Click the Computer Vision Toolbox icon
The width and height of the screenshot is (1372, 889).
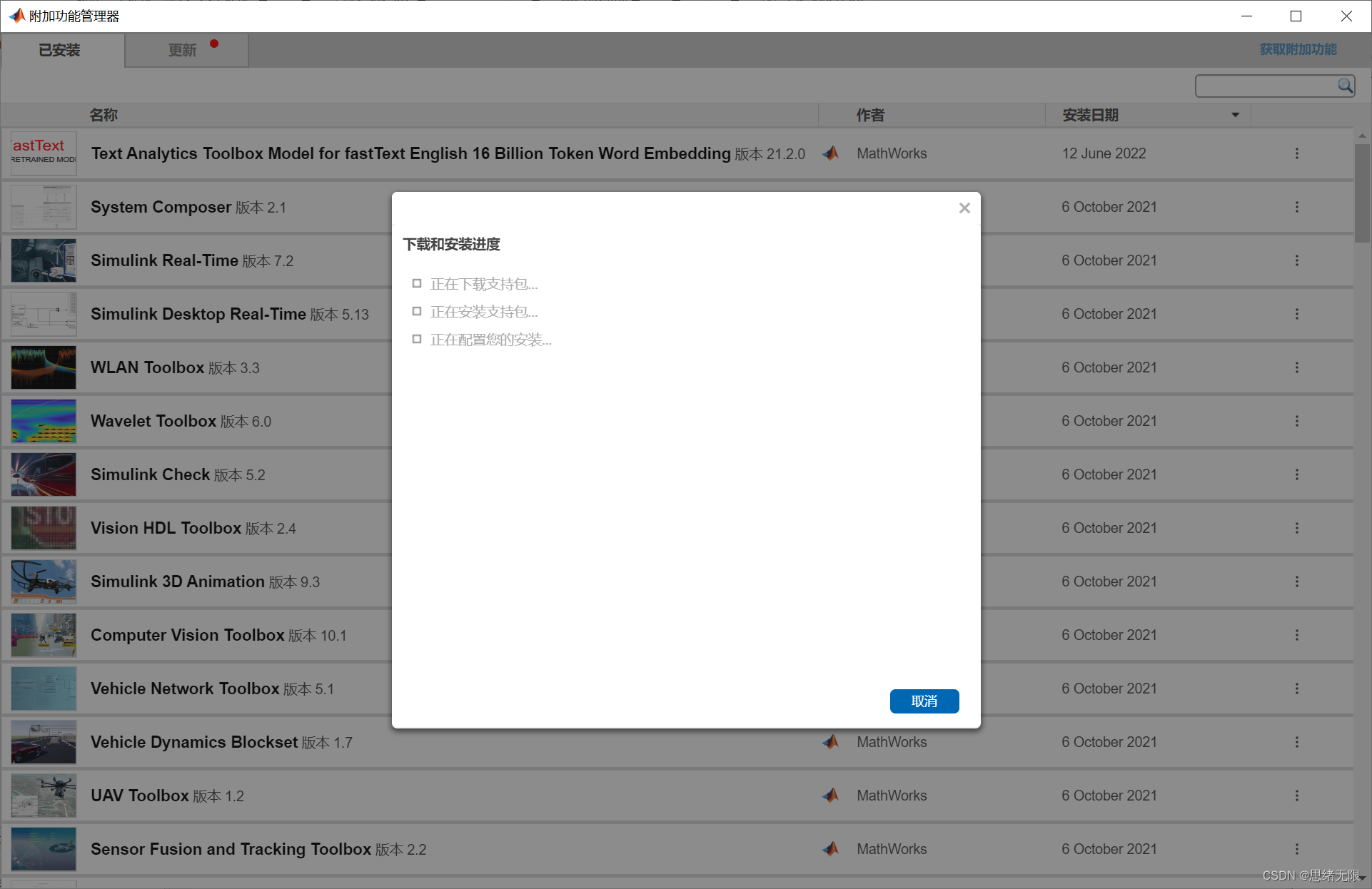pyautogui.click(x=42, y=634)
